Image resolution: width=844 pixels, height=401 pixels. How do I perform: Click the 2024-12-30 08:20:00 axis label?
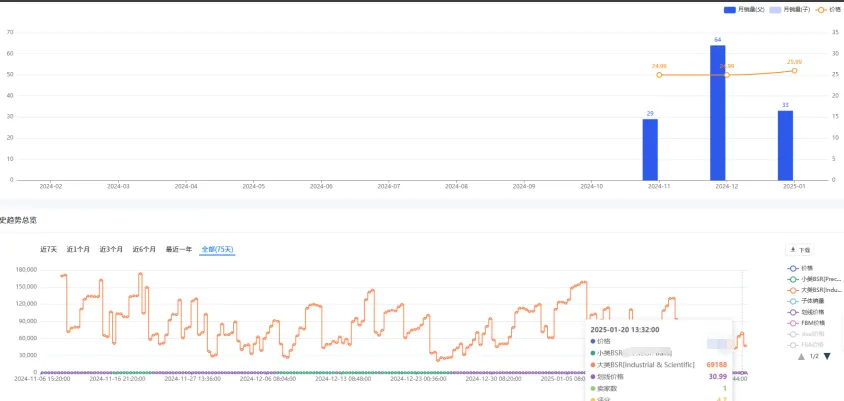(494, 379)
